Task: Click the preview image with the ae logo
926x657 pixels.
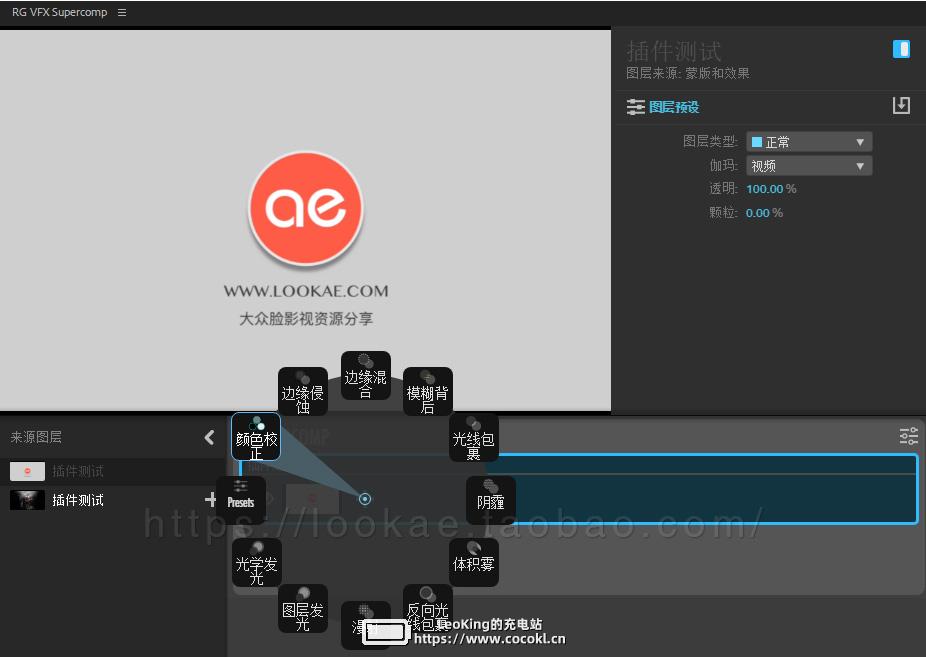Action: coord(305,220)
